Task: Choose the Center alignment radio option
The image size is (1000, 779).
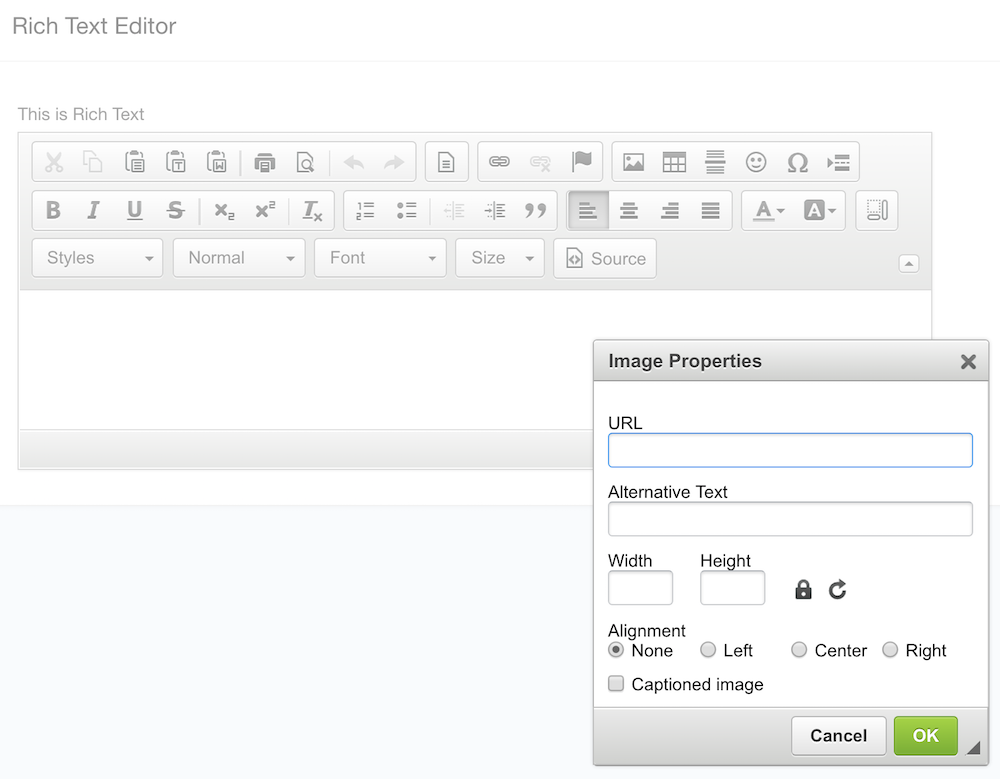Action: (x=799, y=650)
